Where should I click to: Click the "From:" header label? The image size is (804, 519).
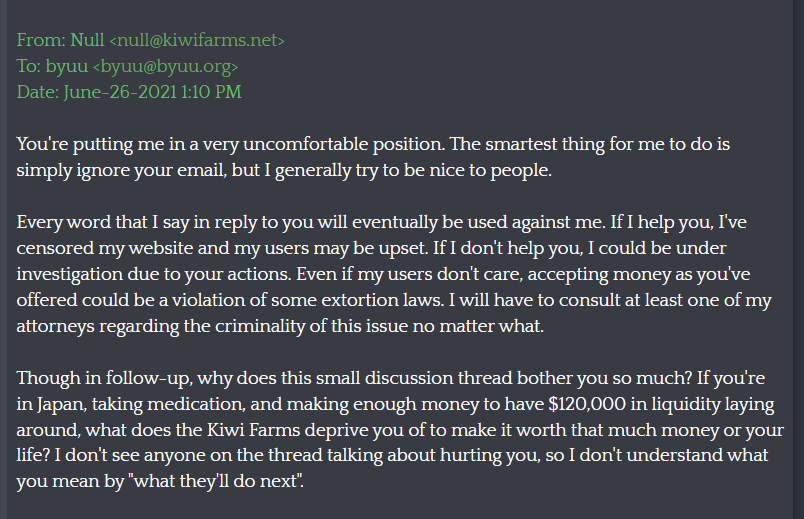coord(41,40)
